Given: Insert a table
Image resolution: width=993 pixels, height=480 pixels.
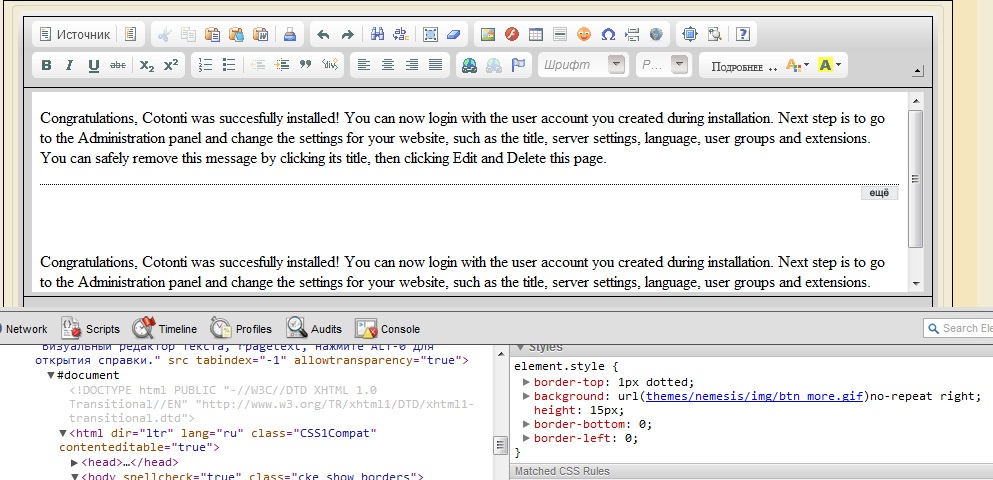Looking at the screenshot, I should tap(536, 34).
